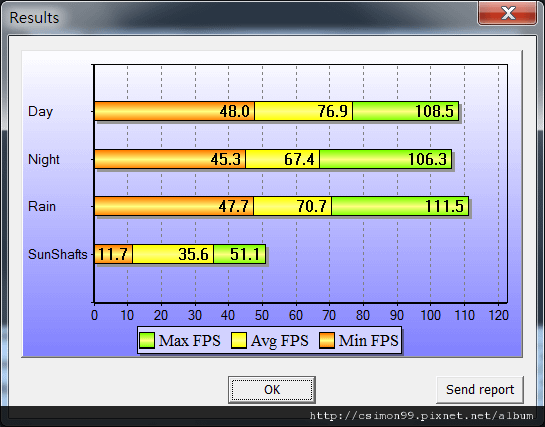Click the axis tick label 100
The height and width of the screenshot is (427, 545).
430,315
